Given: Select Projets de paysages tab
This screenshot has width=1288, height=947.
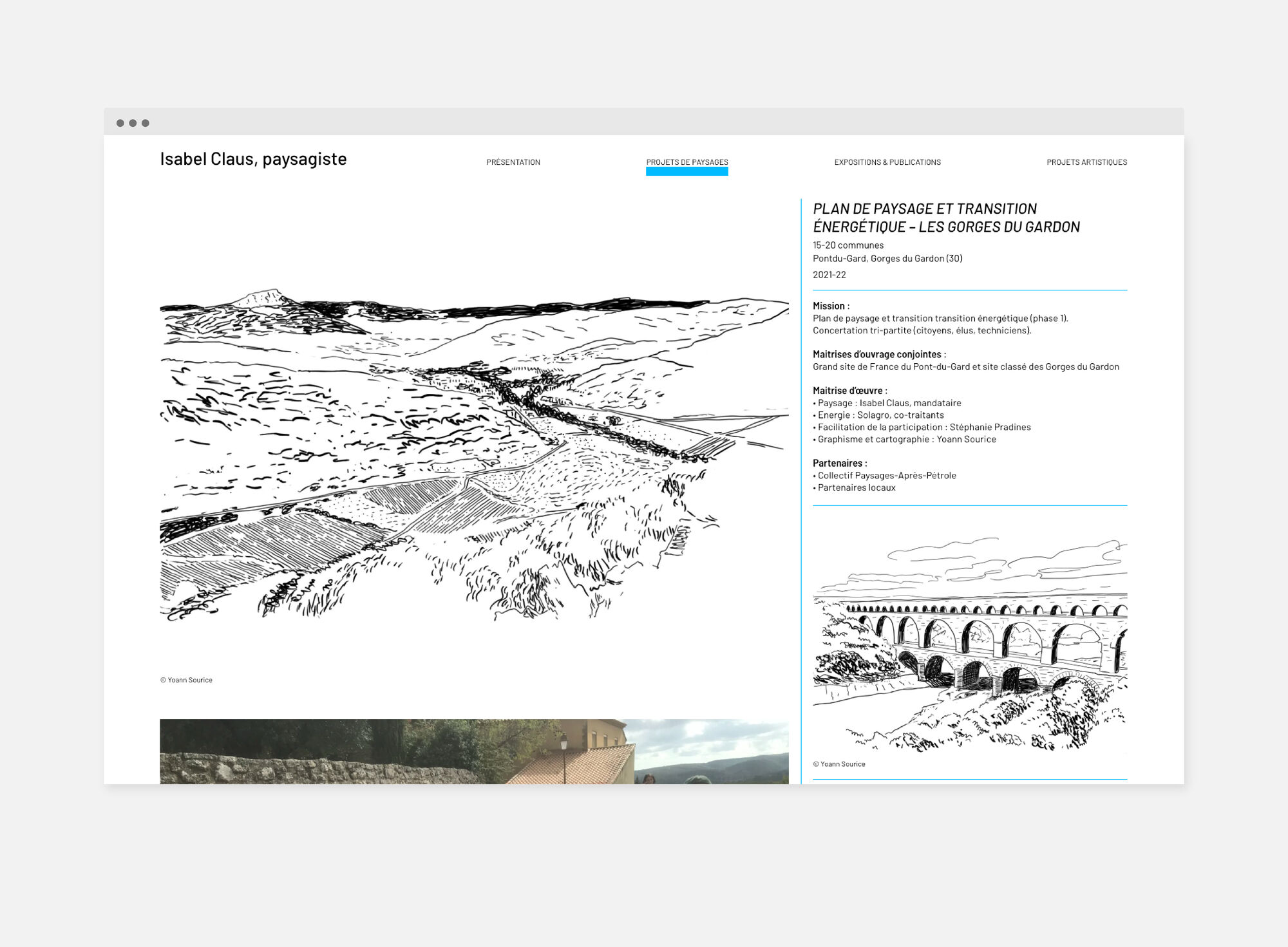Looking at the screenshot, I should click(x=687, y=162).
